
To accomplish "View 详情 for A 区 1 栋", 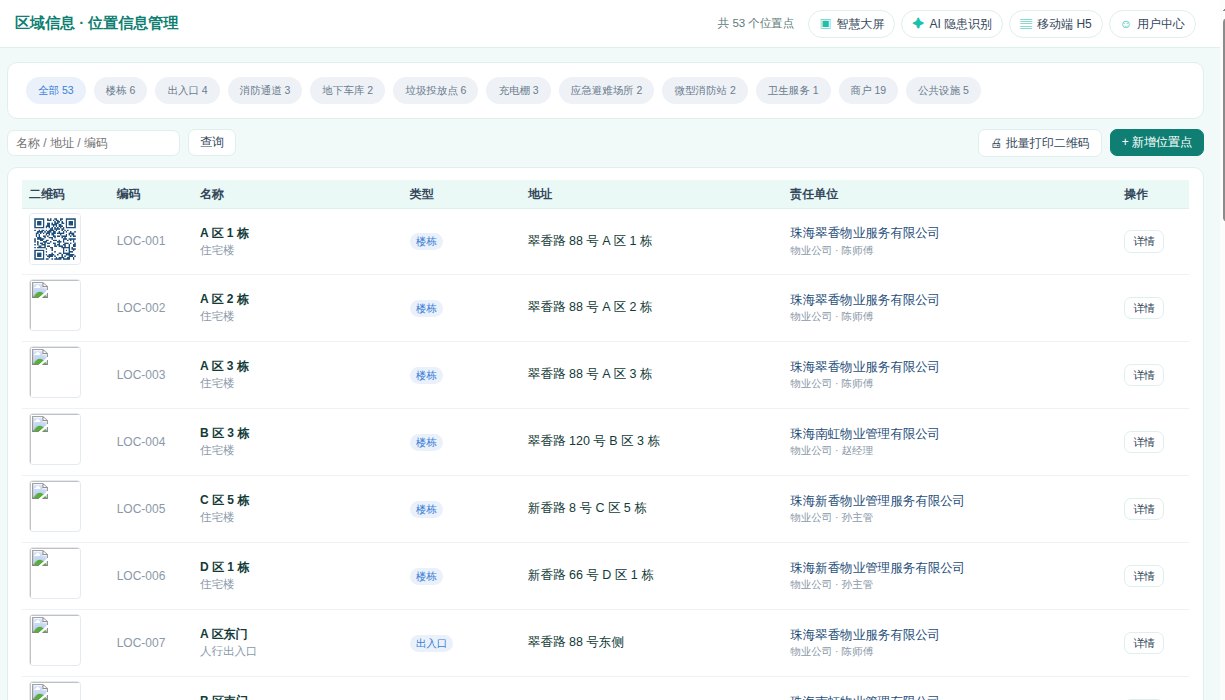I will [x=1144, y=241].
